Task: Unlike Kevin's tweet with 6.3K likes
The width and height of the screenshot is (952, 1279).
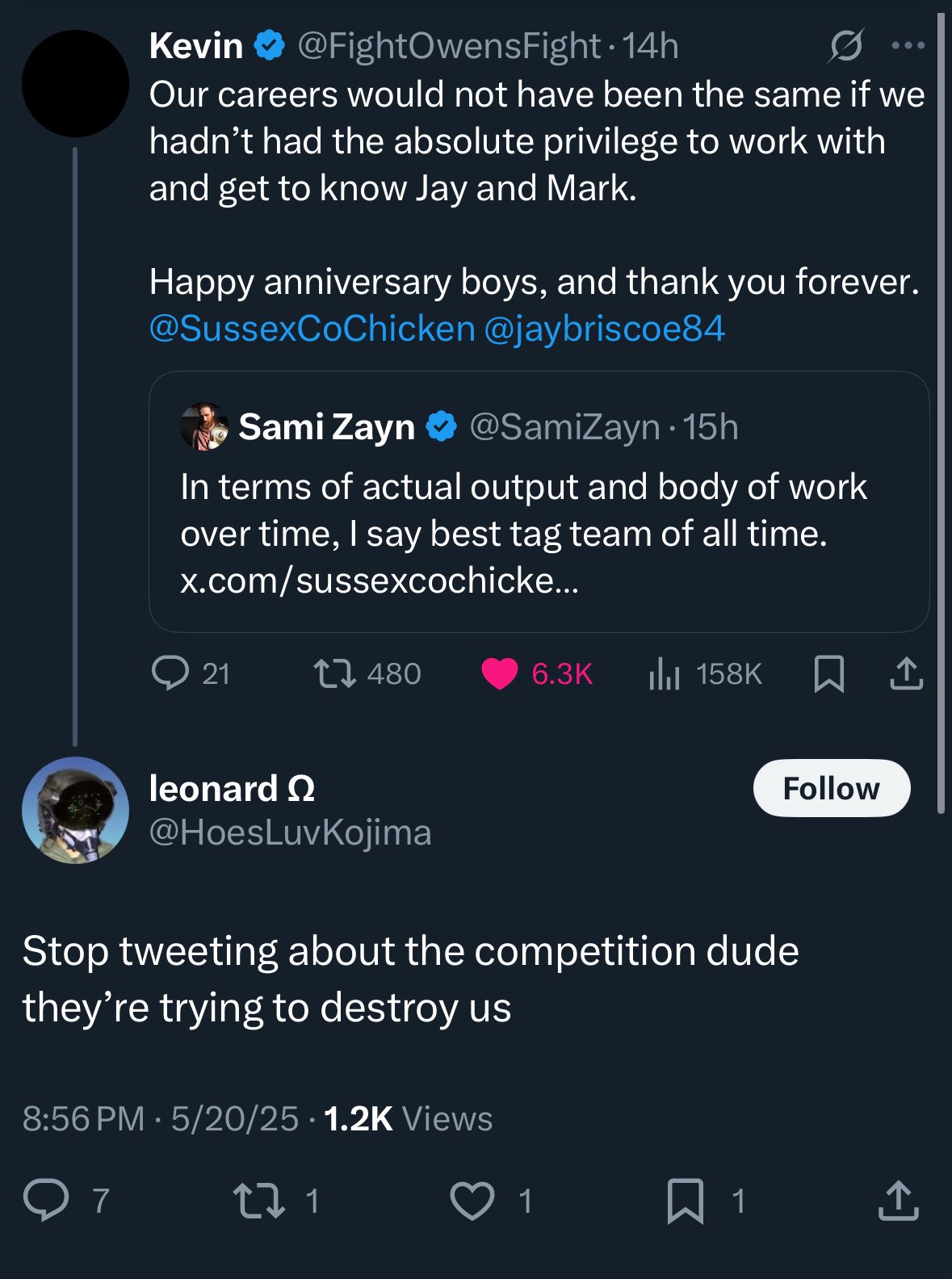Action: pos(499,673)
